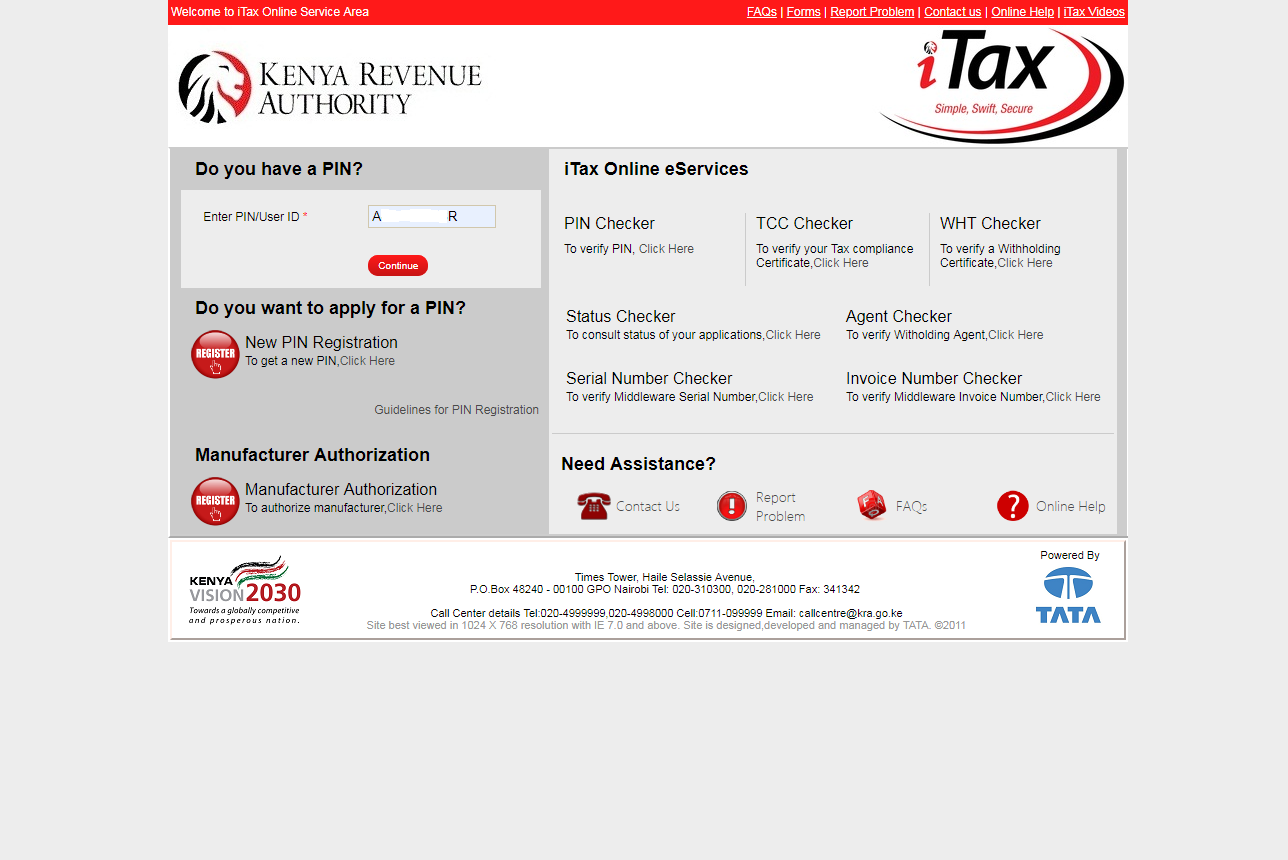The width and height of the screenshot is (1288, 860).
Task: Click the red New PIN Registration register icon
Action: tap(215, 354)
